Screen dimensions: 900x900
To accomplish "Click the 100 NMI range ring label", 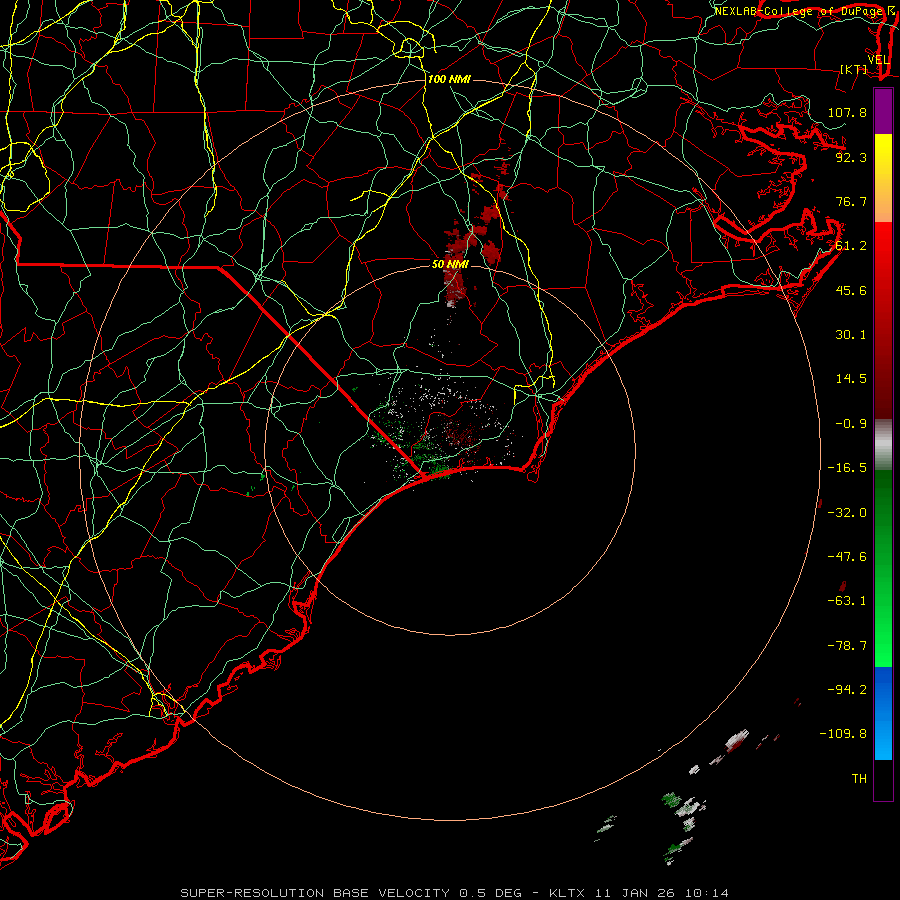I will [449, 79].
